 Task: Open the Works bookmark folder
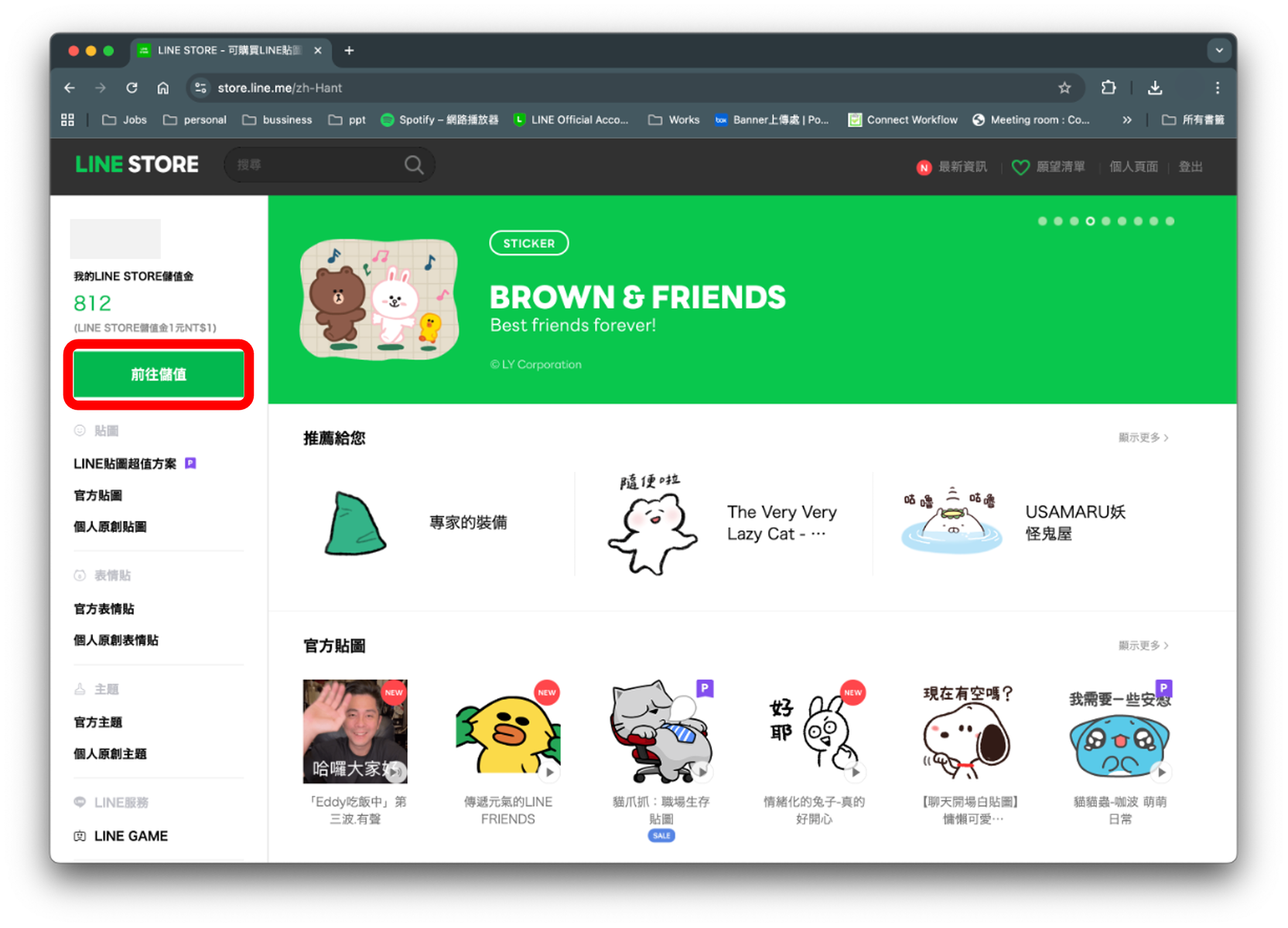pyautogui.click(x=672, y=120)
